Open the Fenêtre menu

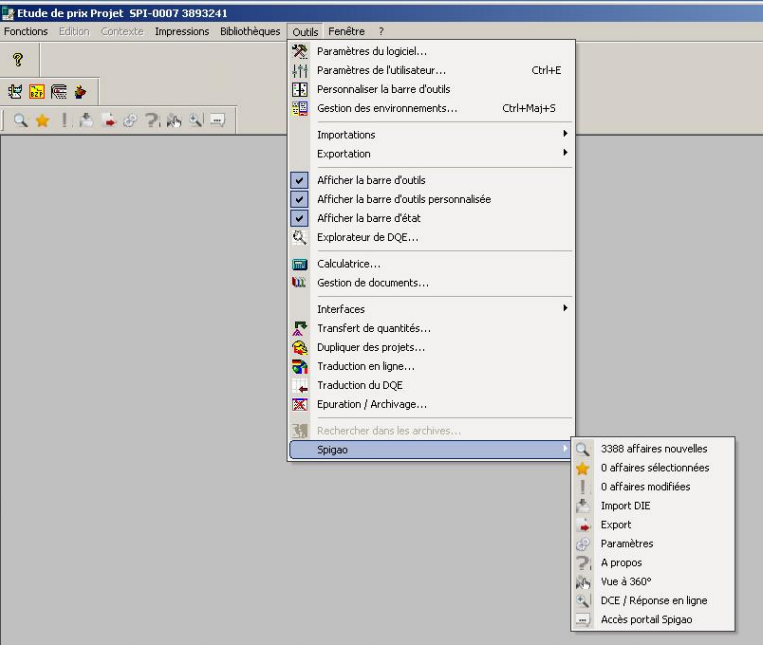346,32
